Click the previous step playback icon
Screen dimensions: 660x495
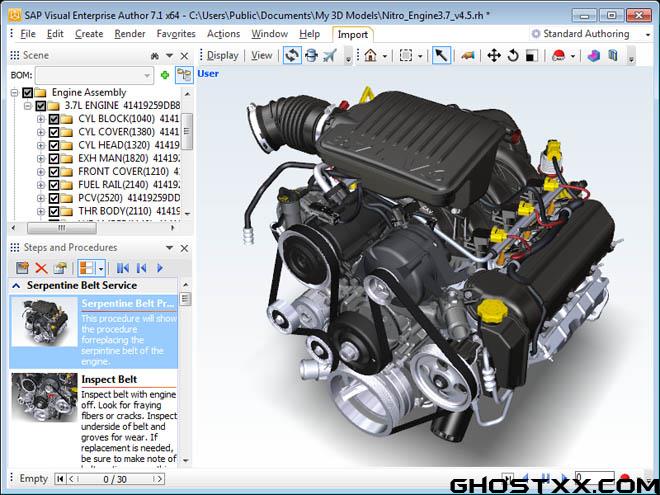click(x=141, y=268)
